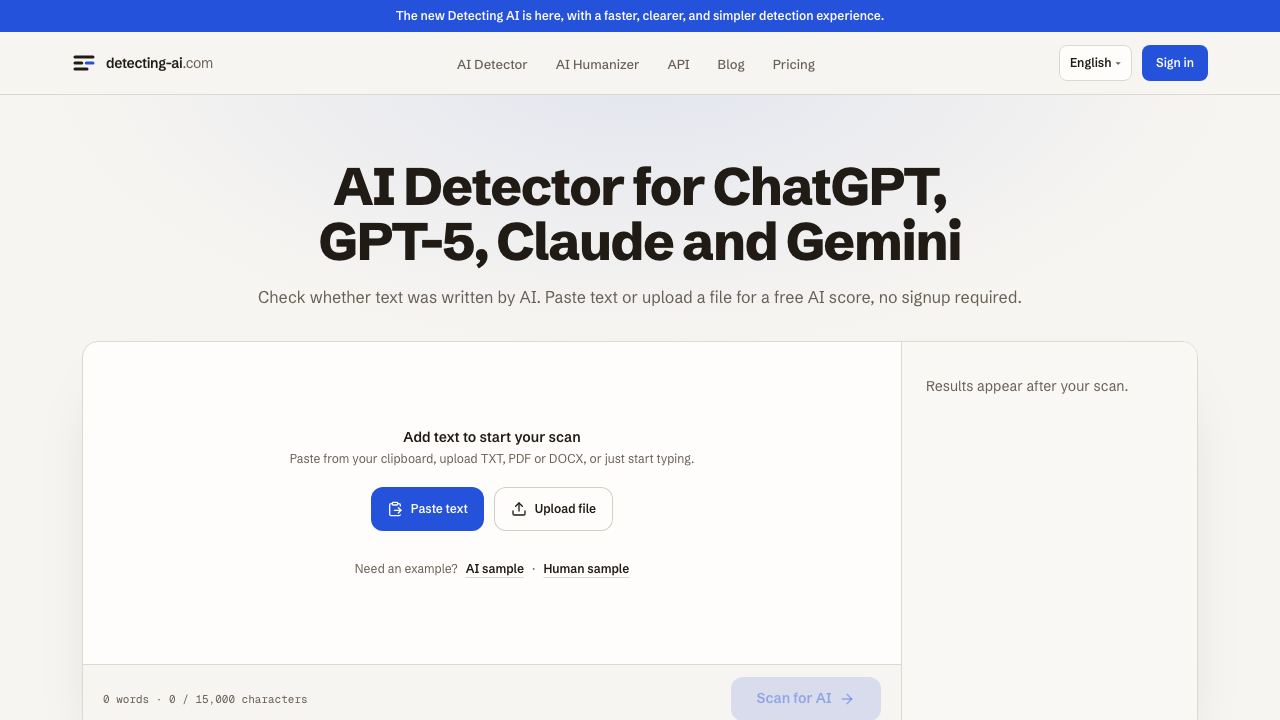Click 'Paste from your clipboard' helper text
This screenshot has width=1280, height=720.
492,459
